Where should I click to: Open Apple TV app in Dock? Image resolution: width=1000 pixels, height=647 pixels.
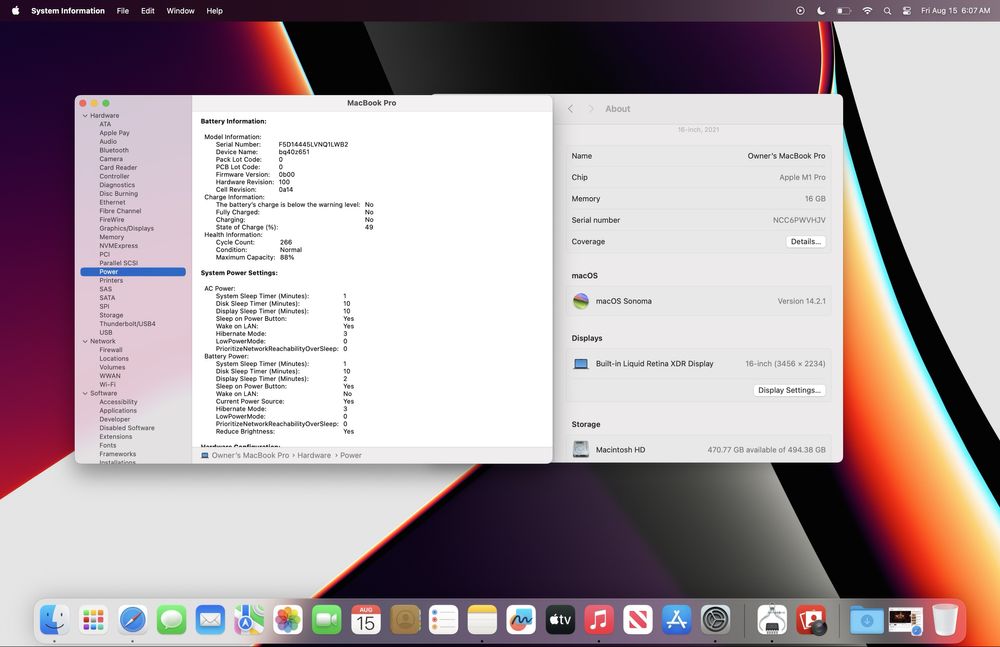point(560,620)
